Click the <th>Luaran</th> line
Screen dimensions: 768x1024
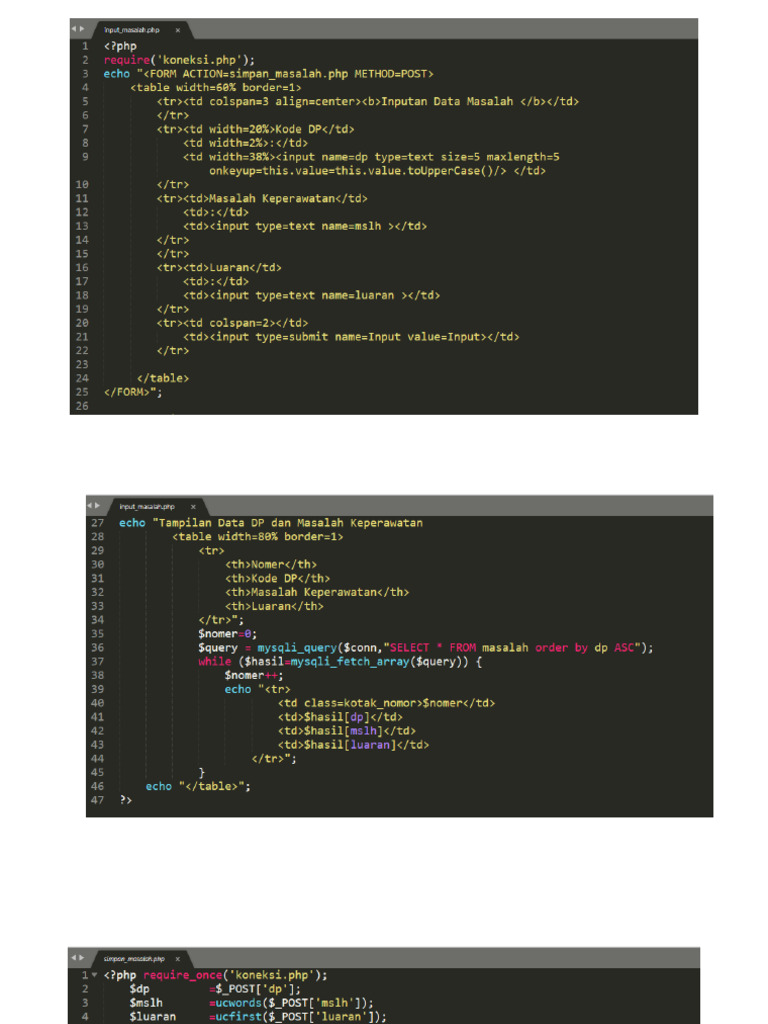coord(274,606)
